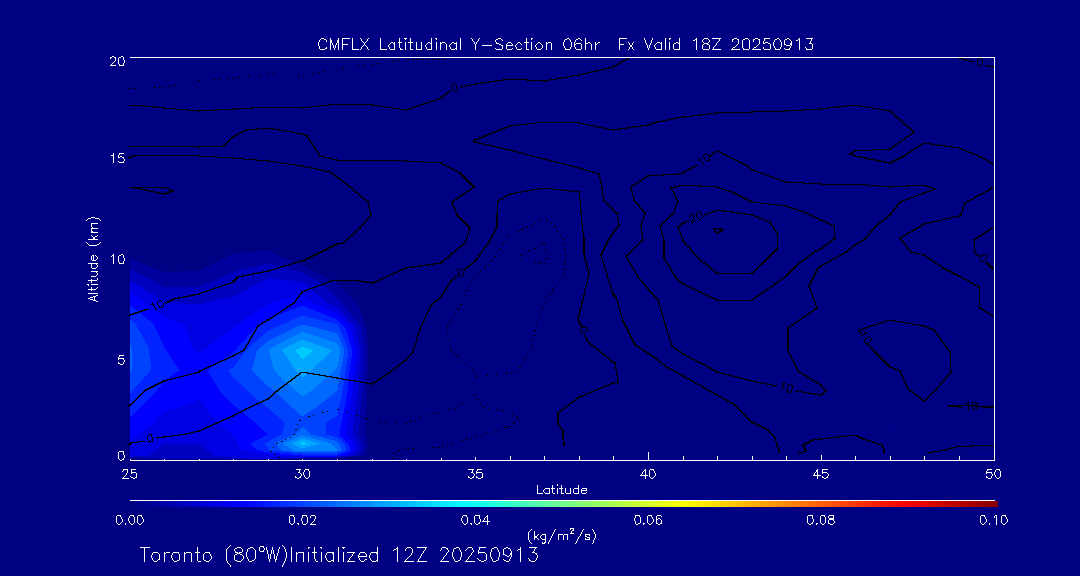Click the color bar value label 0.04

coord(474,520)
